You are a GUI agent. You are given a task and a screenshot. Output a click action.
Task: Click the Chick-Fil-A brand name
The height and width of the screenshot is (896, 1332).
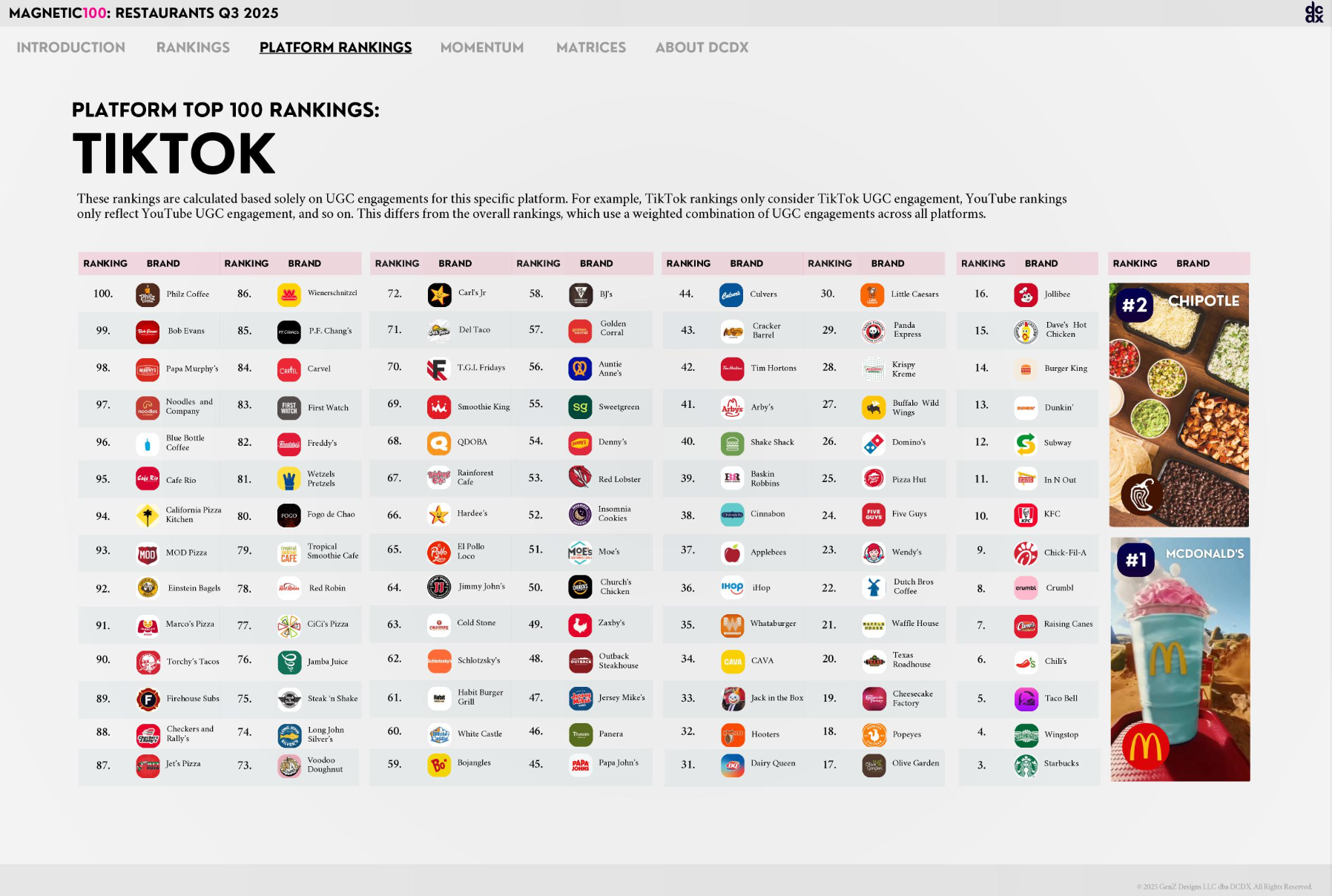point(1065,553)
